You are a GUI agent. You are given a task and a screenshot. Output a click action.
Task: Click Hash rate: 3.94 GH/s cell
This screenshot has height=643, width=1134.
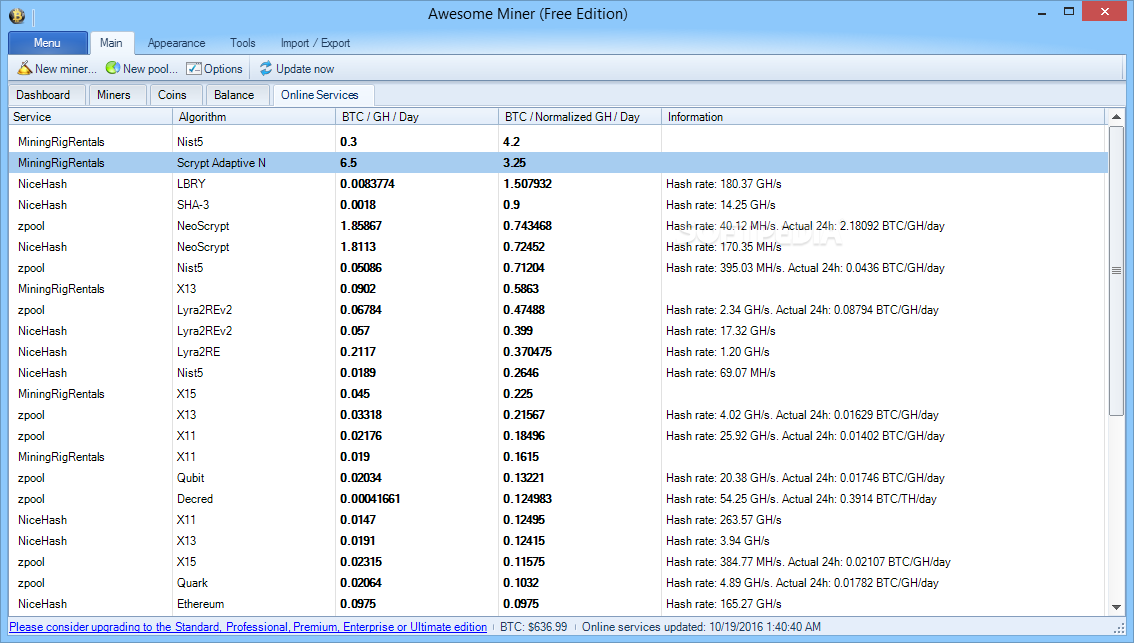[717, 540]
